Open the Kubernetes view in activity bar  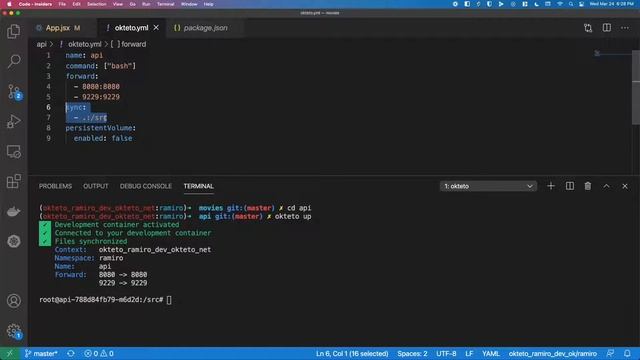pyautogui.click(x=13, y=241)
